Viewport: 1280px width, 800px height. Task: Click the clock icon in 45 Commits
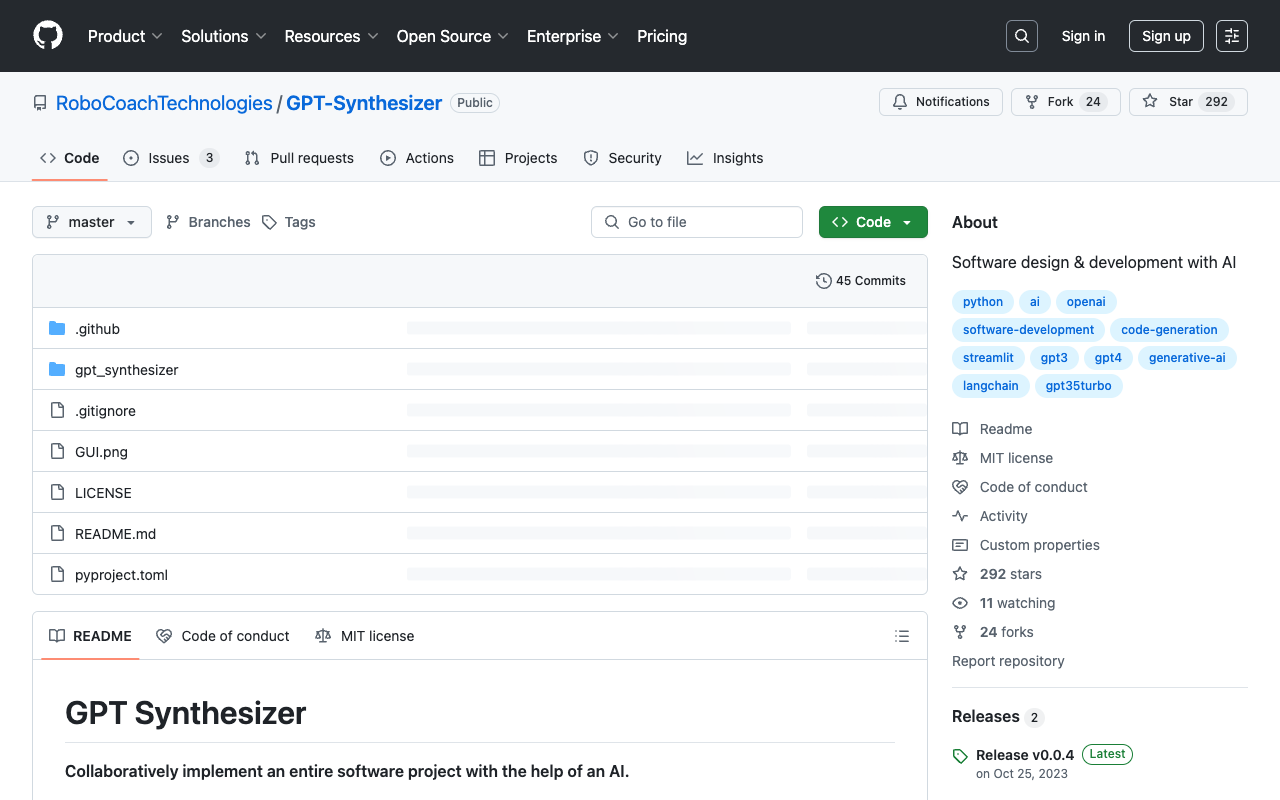coord(824,281)
